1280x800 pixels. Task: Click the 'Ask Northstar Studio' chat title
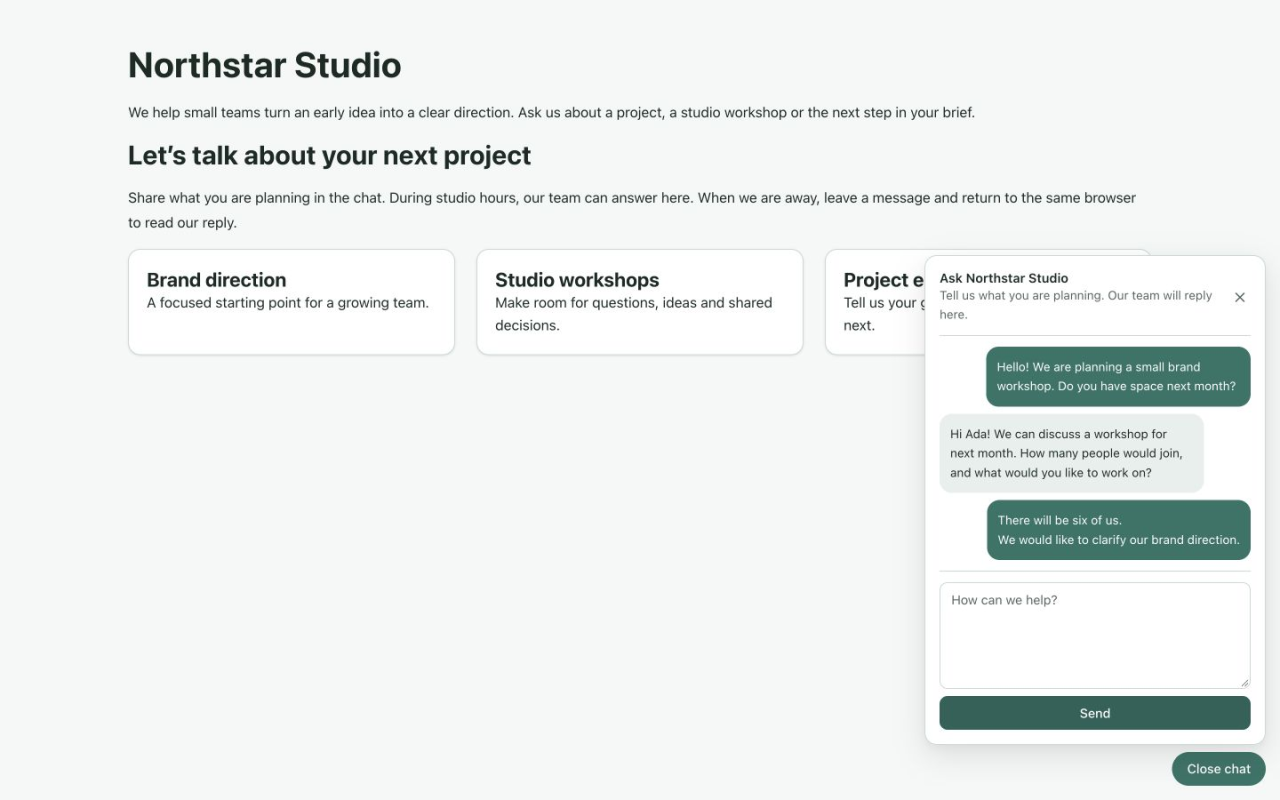pyautogui.click(x=1004, y=278)
